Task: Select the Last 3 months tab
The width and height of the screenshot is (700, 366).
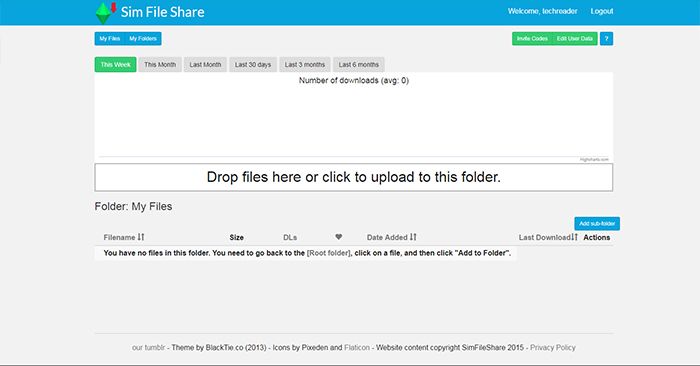Action: (305, 65)
